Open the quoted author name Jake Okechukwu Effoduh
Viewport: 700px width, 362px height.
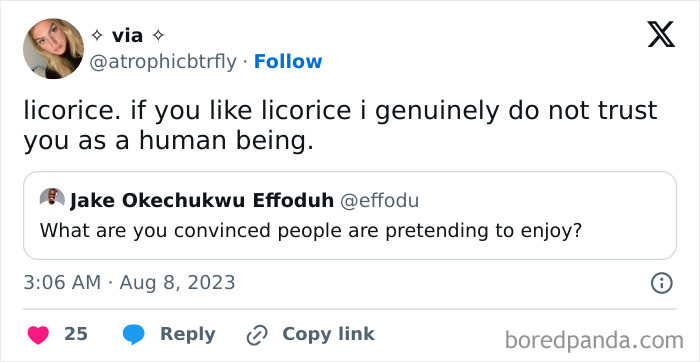coord(202,201)
